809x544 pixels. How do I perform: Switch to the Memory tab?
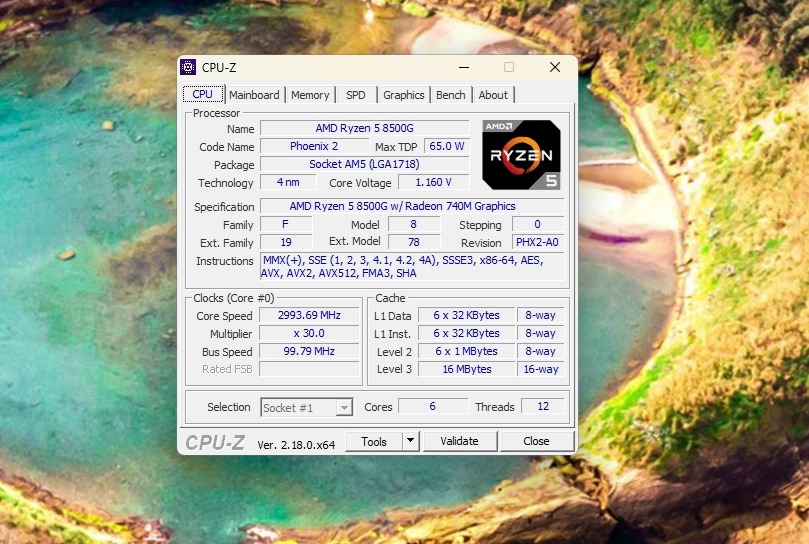pyautogui.click(x=310, y=95)
